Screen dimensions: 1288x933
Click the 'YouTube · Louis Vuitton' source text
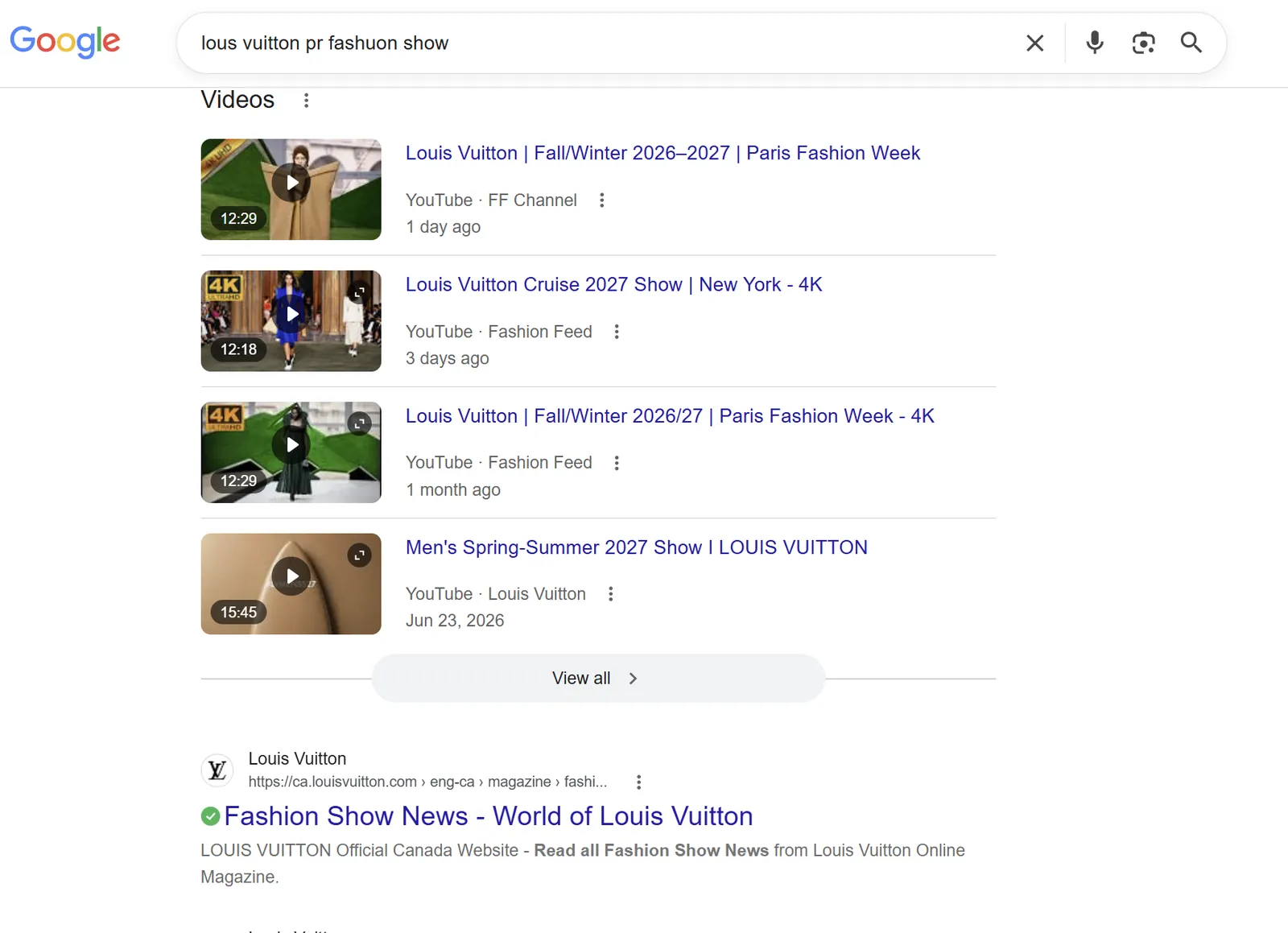point(496,594)
